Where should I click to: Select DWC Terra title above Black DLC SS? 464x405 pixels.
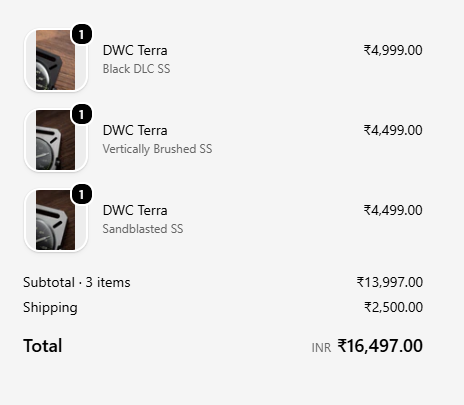pos(135,50)
